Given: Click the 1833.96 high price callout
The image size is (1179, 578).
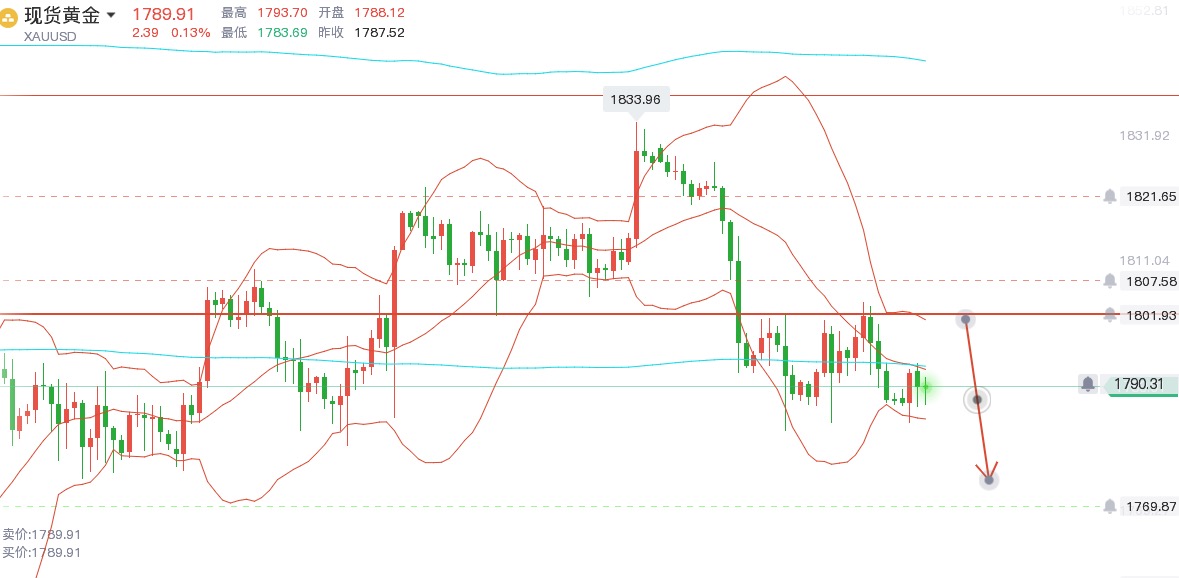Looking at the screenshot, I should click(636, 99).
